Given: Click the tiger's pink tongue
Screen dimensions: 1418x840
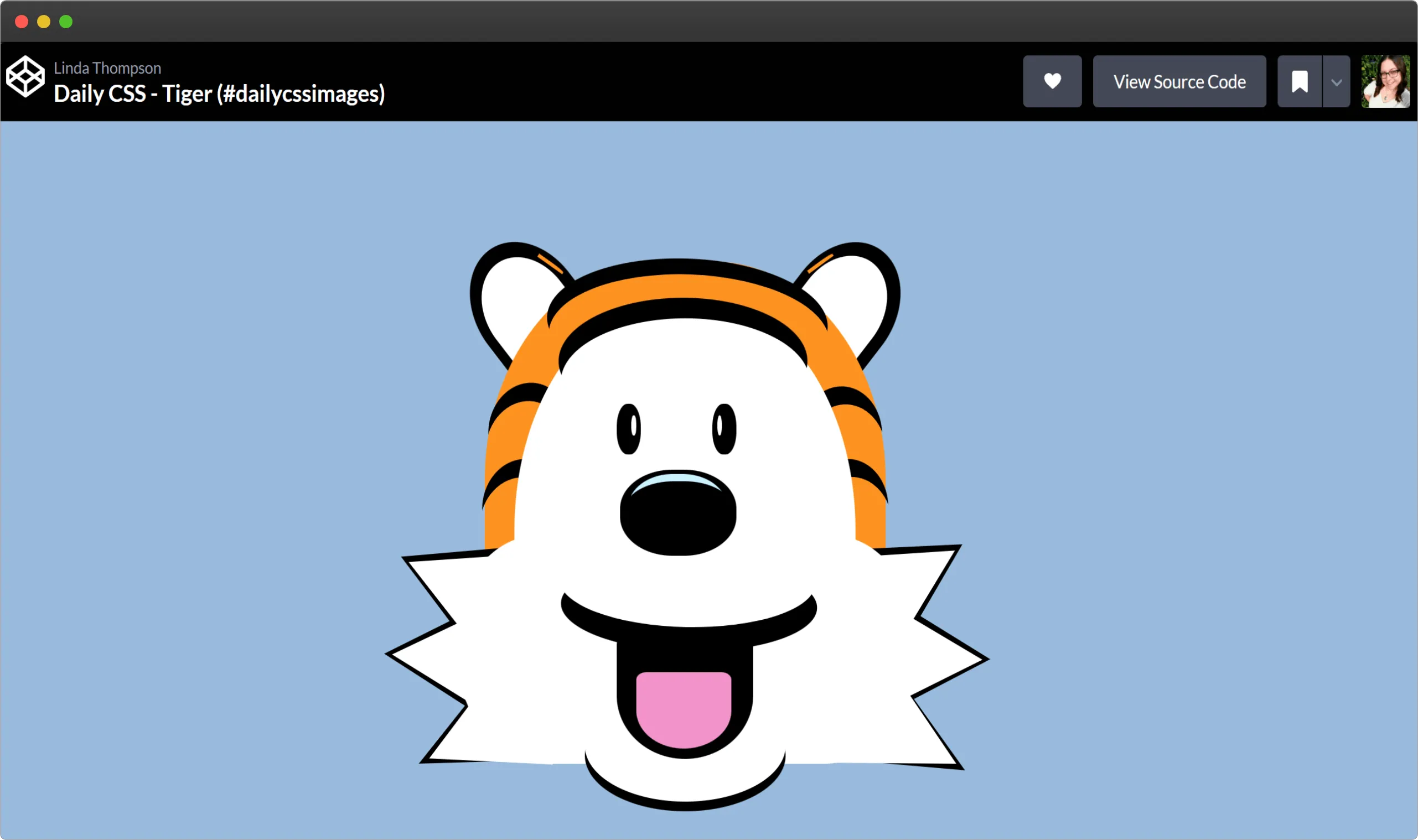Looking at the screenshot, I should 684,710.
